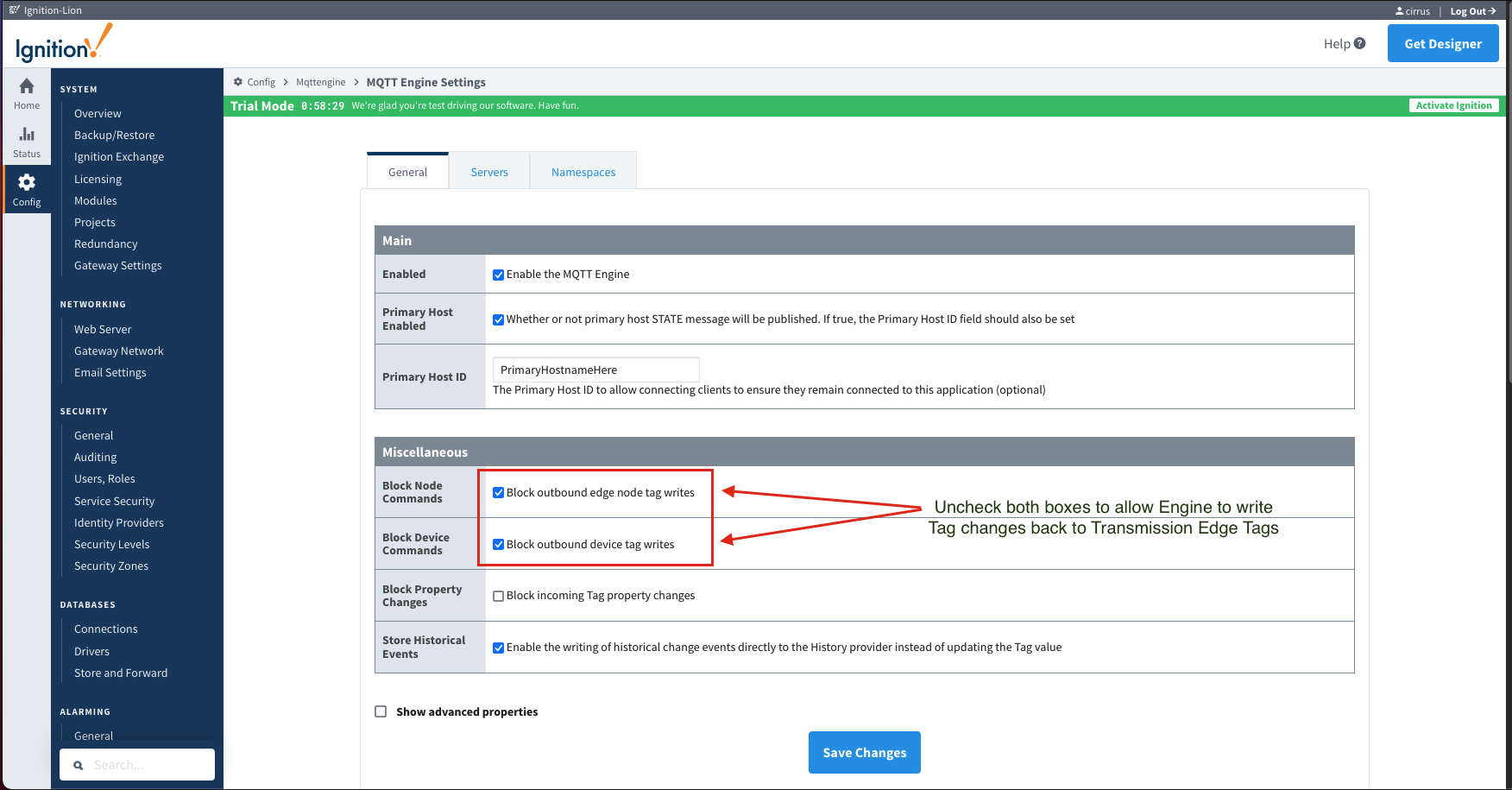
Task: Click Activate Ignition button
Action: 1454,105
